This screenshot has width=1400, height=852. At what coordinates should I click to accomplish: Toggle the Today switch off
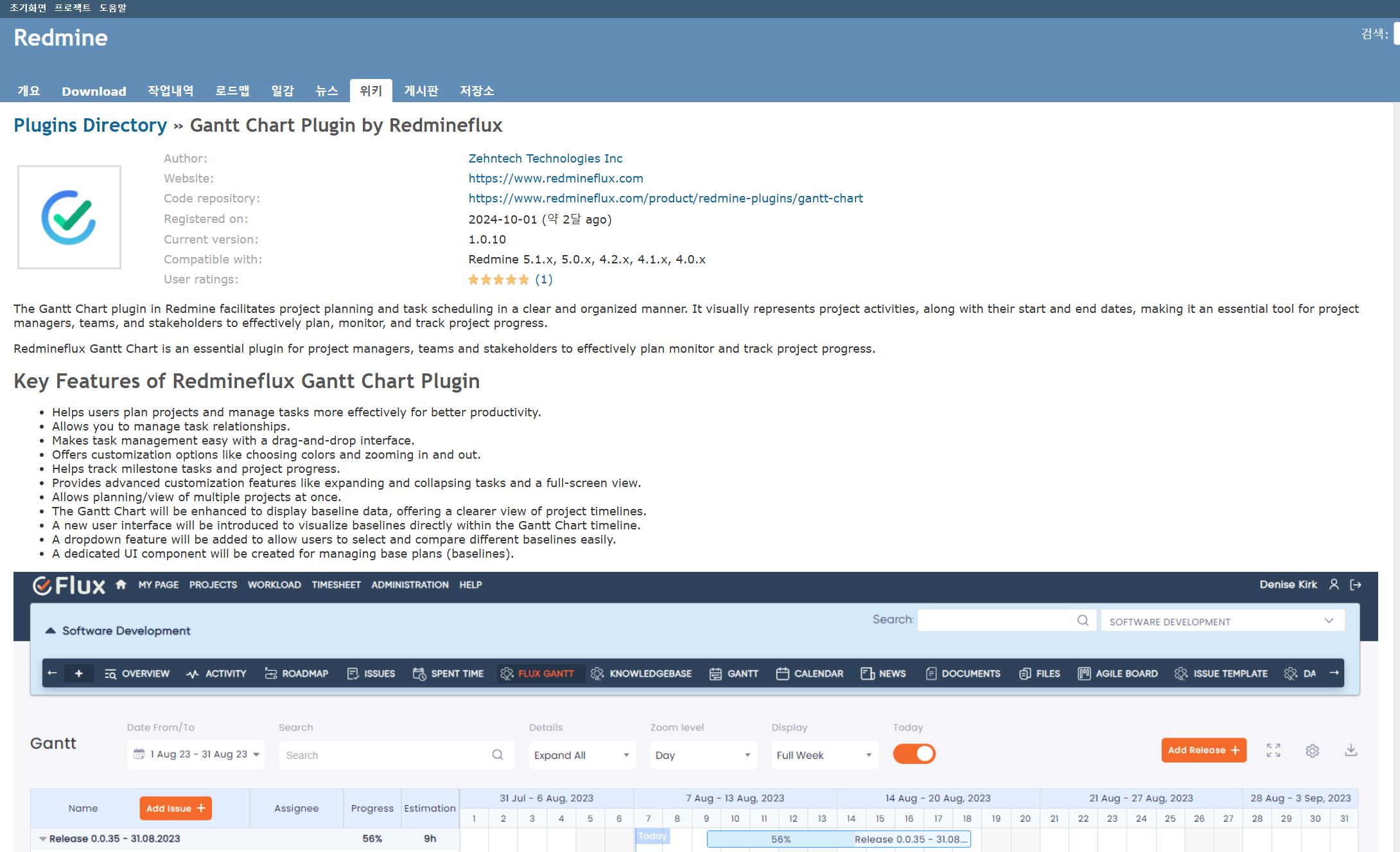tap(914, 754)
